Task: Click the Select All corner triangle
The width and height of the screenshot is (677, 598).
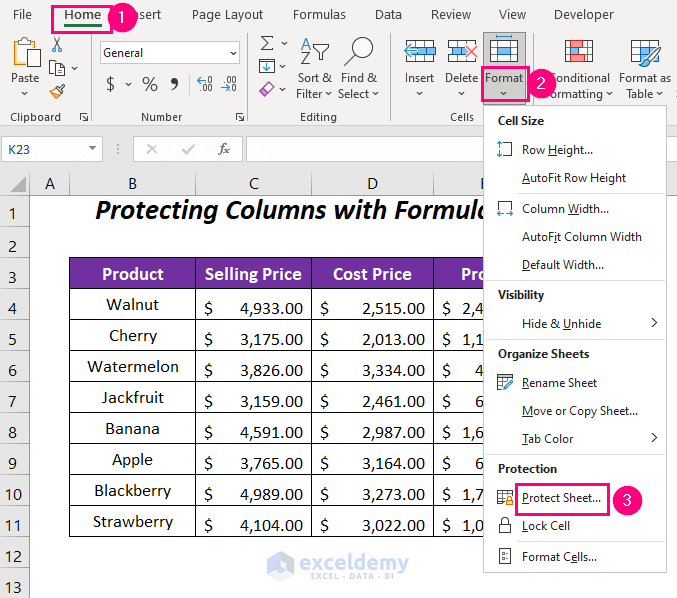Action: (19, 184)
